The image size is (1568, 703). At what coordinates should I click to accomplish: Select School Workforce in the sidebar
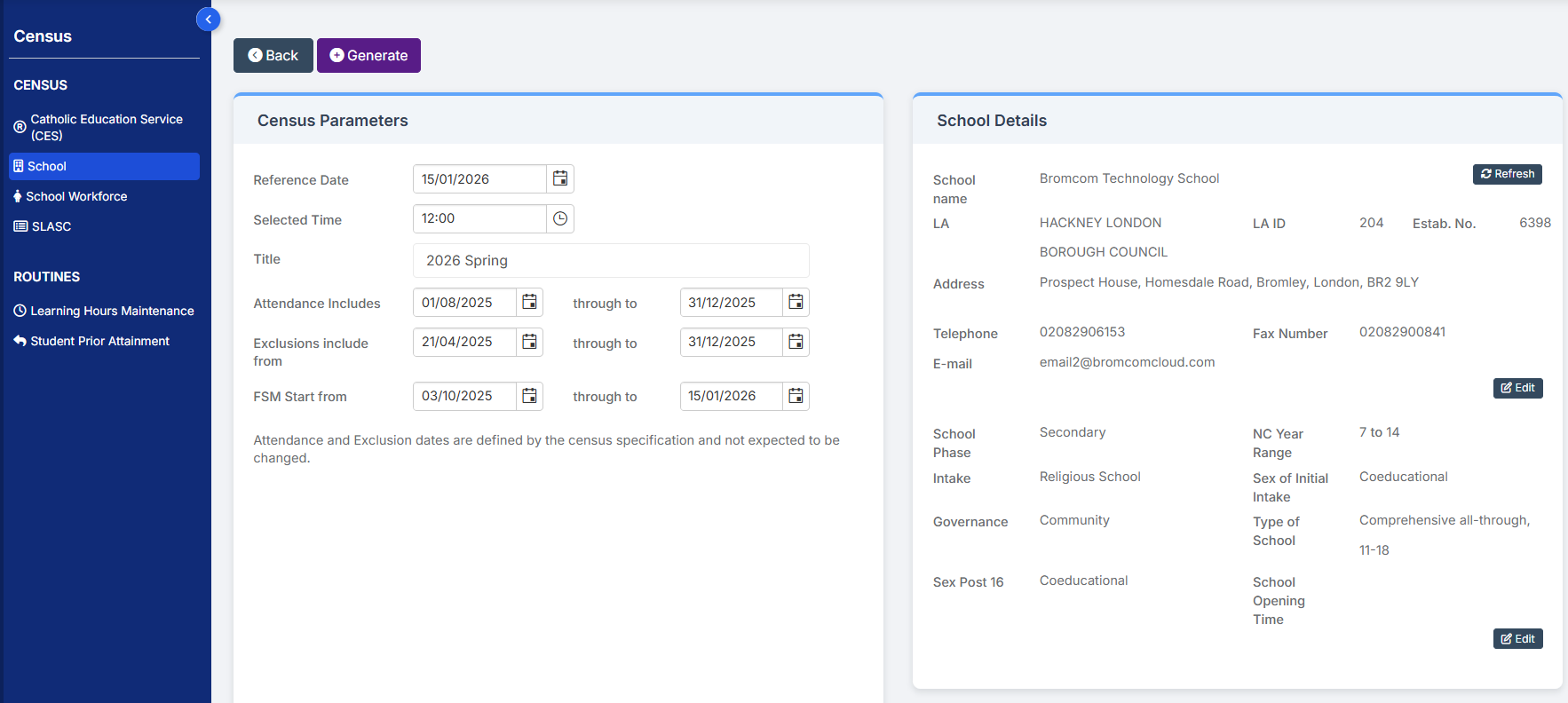[76, 196]
